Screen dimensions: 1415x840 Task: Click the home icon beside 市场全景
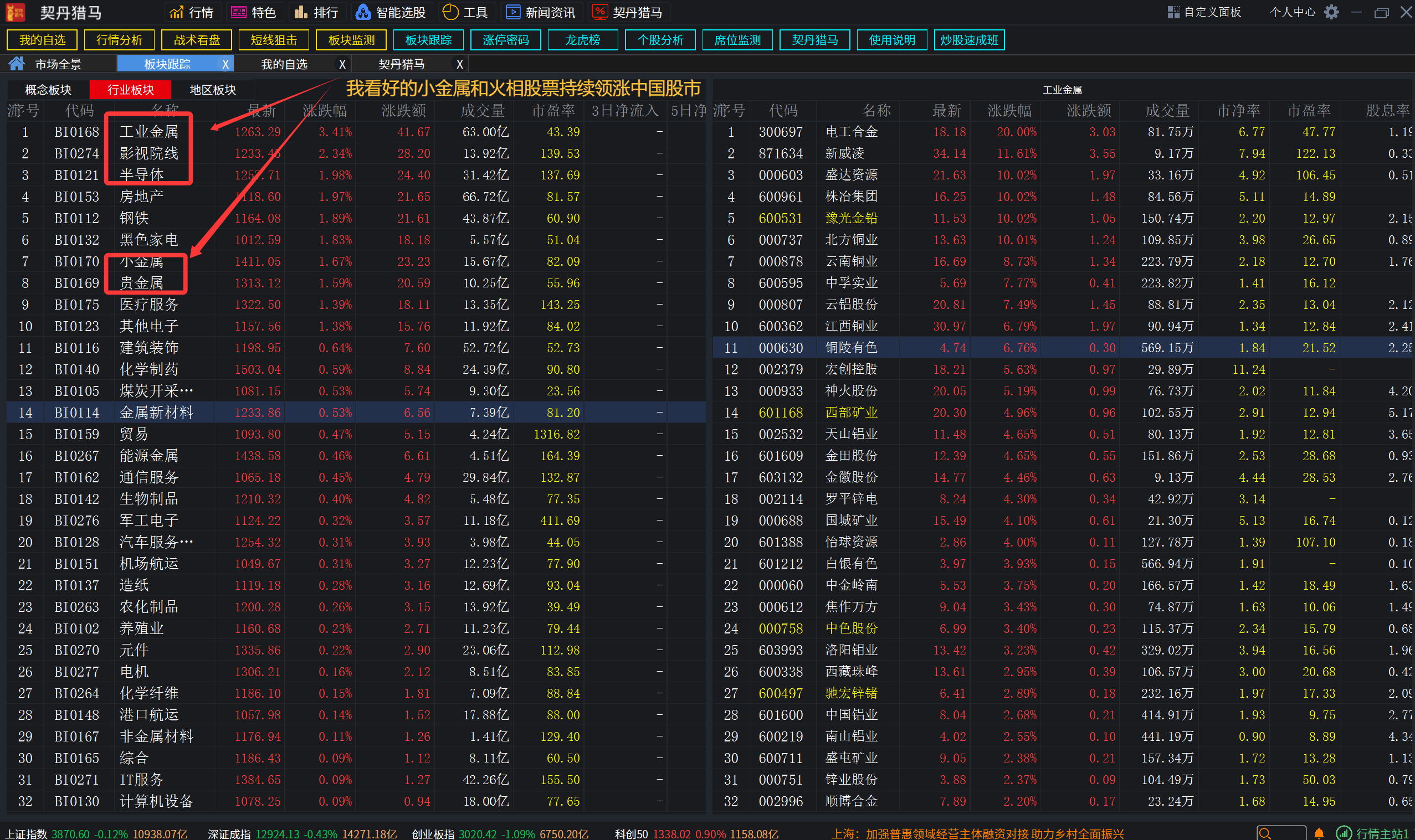[x=17, y=64]
